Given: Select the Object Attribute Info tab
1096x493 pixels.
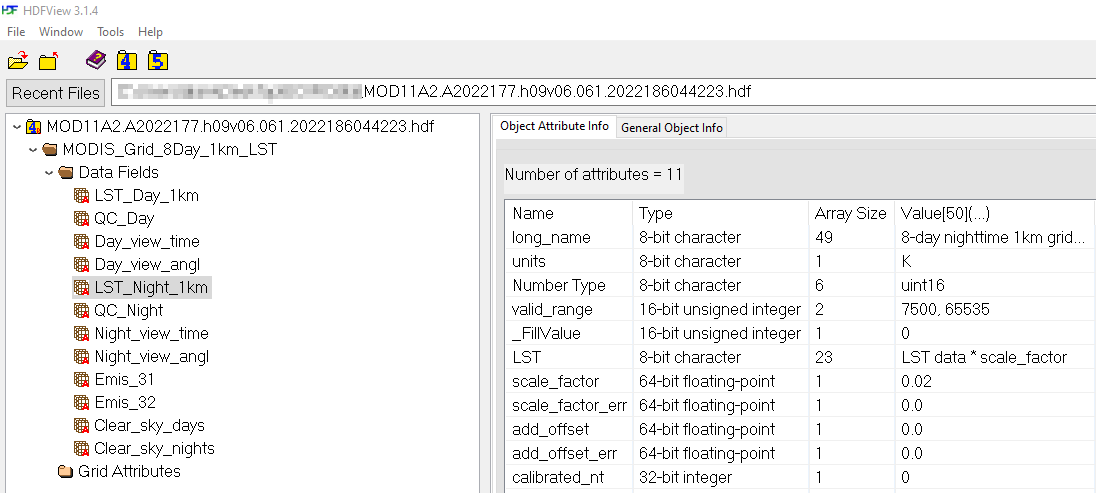Looking at the screenshot, I should pos(554,127).
